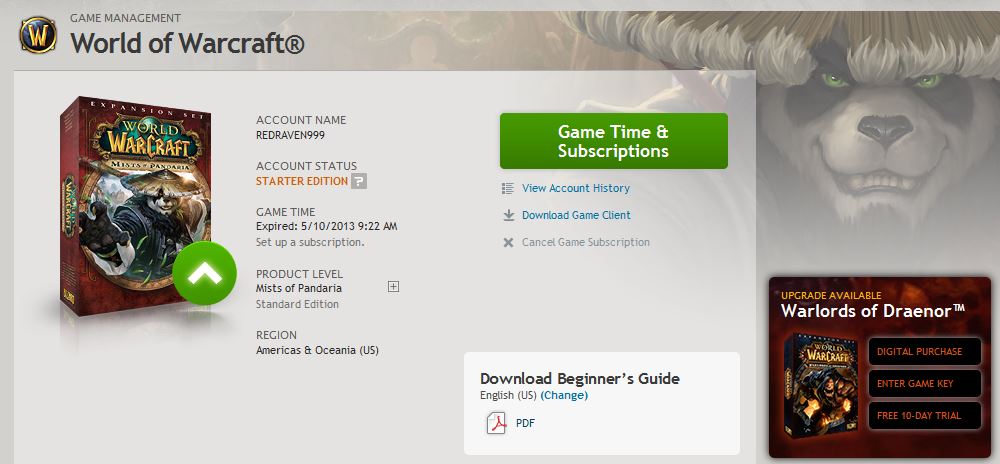Open View Account History link
The width and height of the screenshot is (1000, 464).
(x=576, y=188)
